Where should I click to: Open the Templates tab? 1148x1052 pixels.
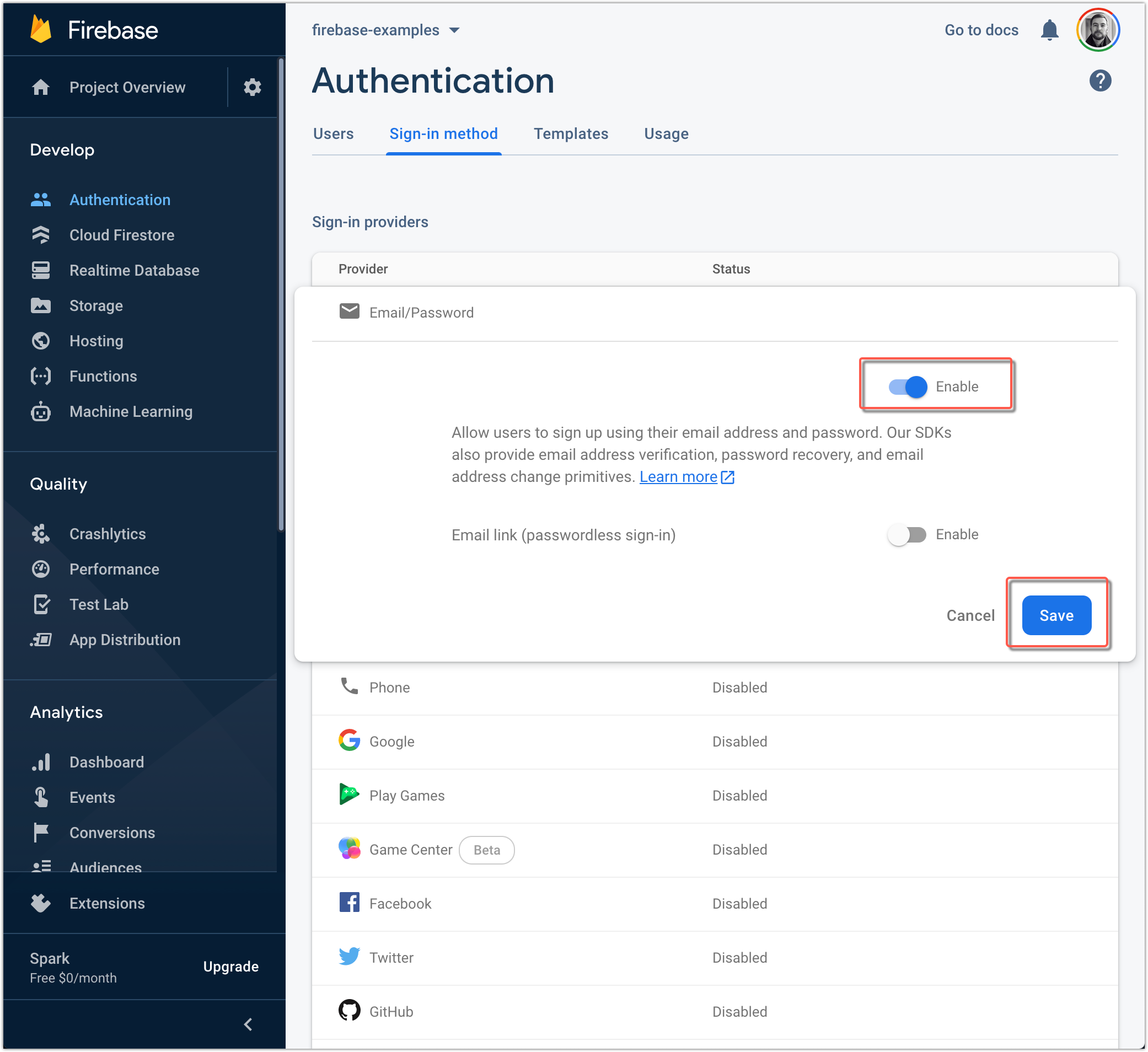point(571,134)
